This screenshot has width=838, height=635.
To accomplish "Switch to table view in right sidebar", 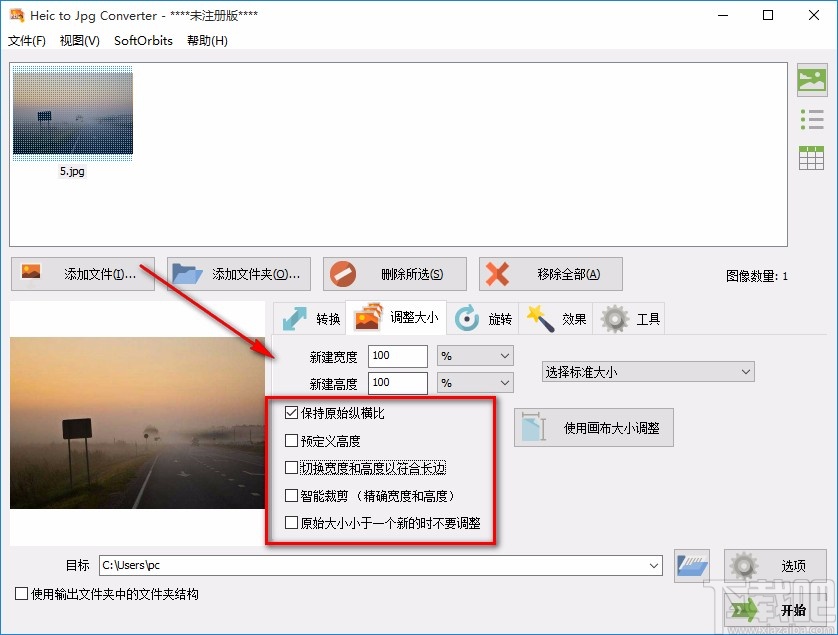I will tap(812, 157).
